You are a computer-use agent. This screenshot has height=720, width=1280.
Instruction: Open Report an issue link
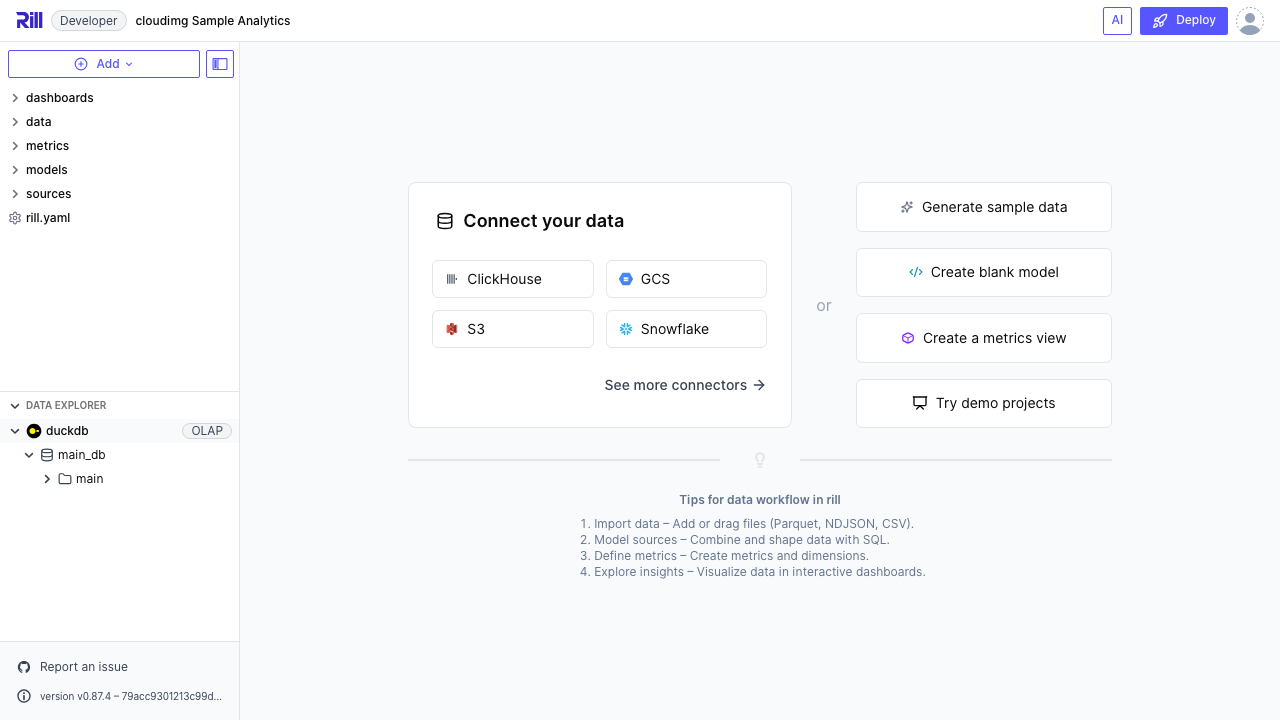point(84,667)
